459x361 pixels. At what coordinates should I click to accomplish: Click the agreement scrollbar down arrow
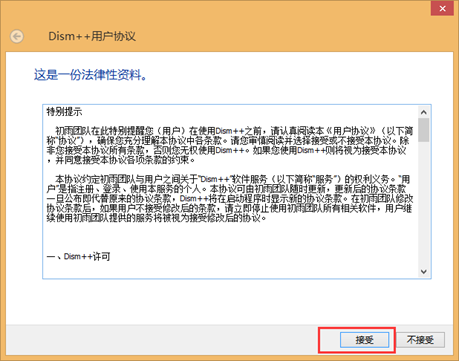[424, 272]
